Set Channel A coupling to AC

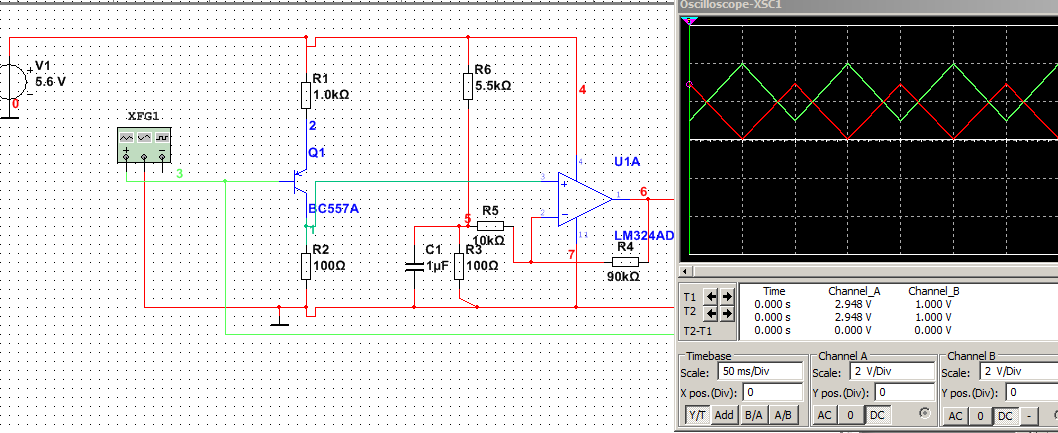coord(824,415)
